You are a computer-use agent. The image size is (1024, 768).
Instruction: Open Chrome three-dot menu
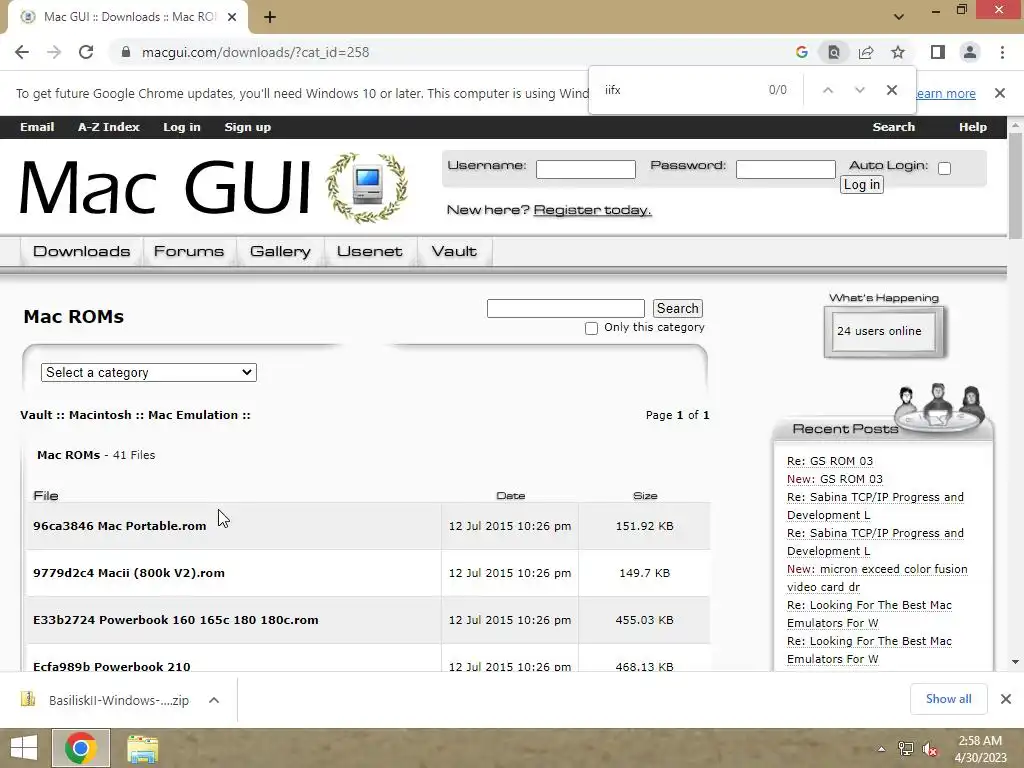(x=1002, y=52)
